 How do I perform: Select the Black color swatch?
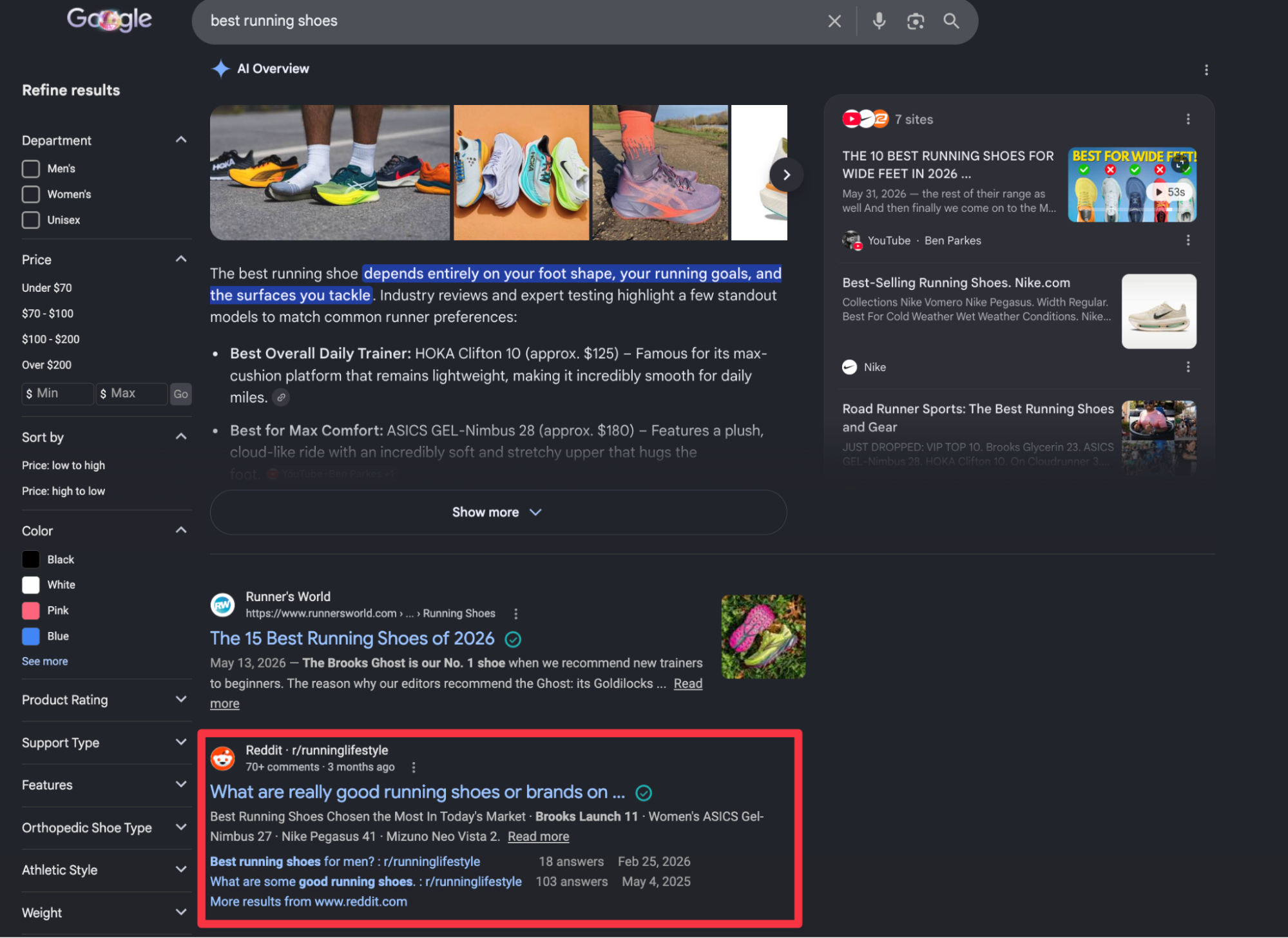coord(31,560)
